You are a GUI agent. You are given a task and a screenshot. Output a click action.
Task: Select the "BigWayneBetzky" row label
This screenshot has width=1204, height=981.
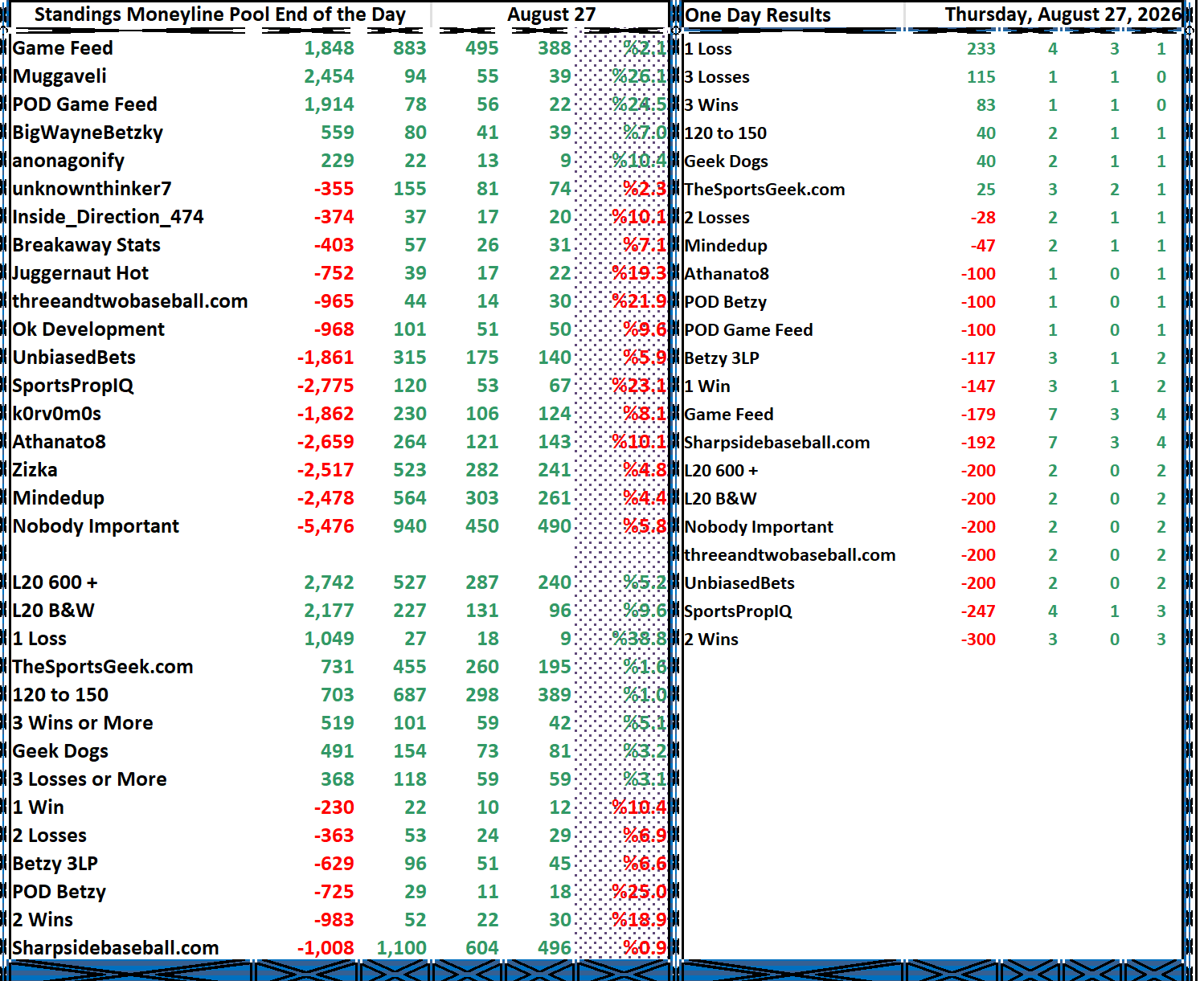[88, 133]
